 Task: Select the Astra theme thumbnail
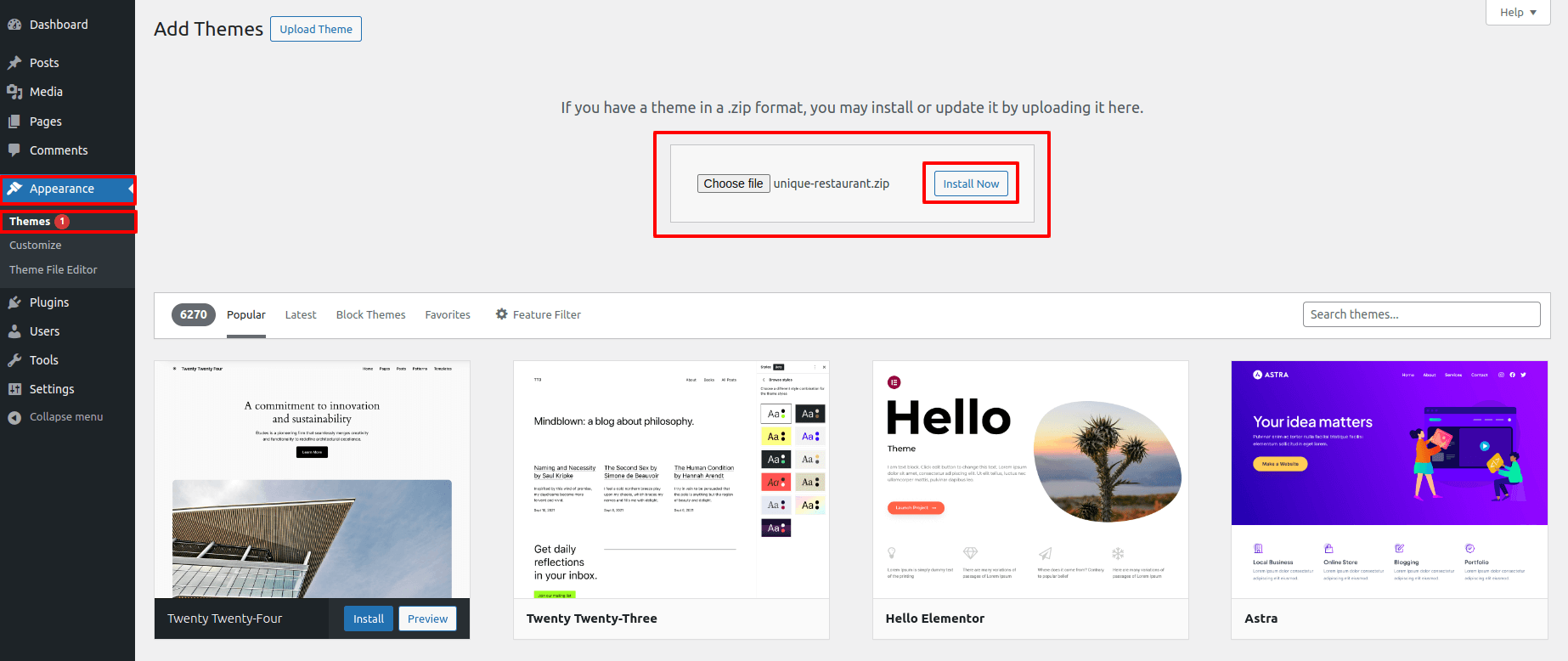click(x=1389, y=479)
